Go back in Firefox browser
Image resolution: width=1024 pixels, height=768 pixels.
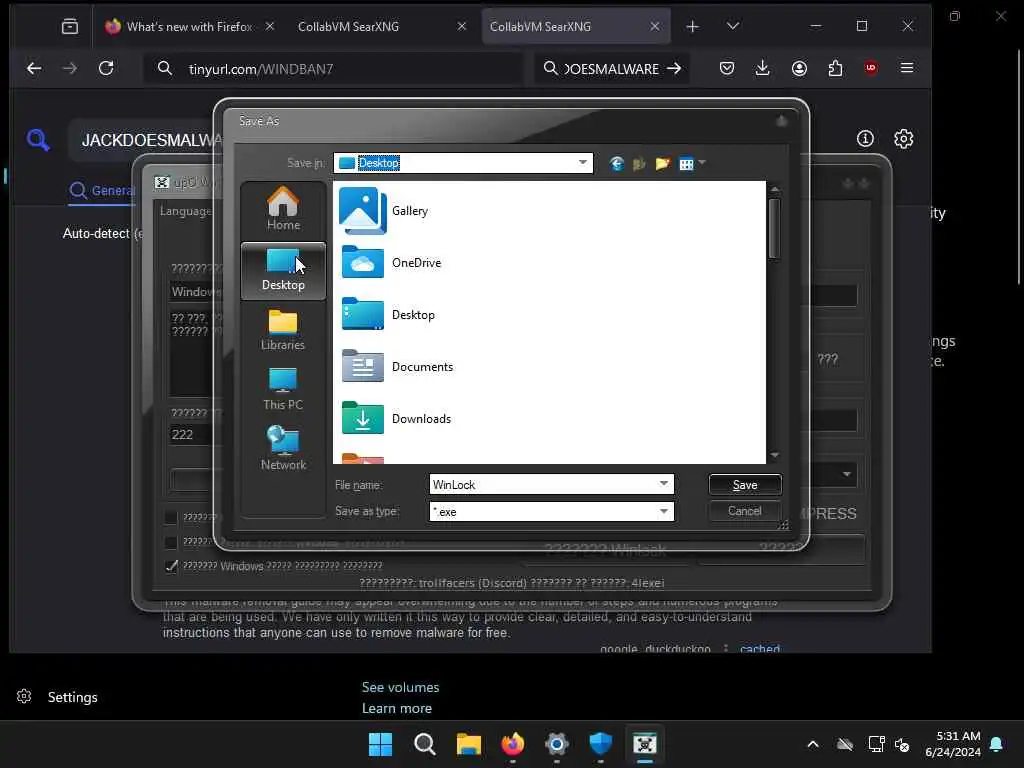point(34,68)
